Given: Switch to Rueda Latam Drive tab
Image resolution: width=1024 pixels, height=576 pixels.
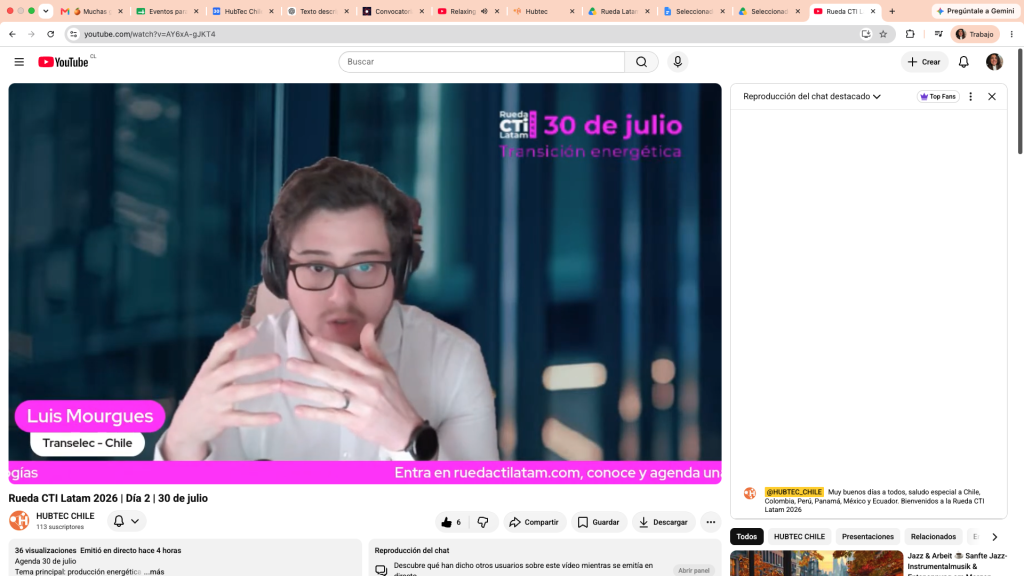Looking at the screenshot, I should [618, 11].
